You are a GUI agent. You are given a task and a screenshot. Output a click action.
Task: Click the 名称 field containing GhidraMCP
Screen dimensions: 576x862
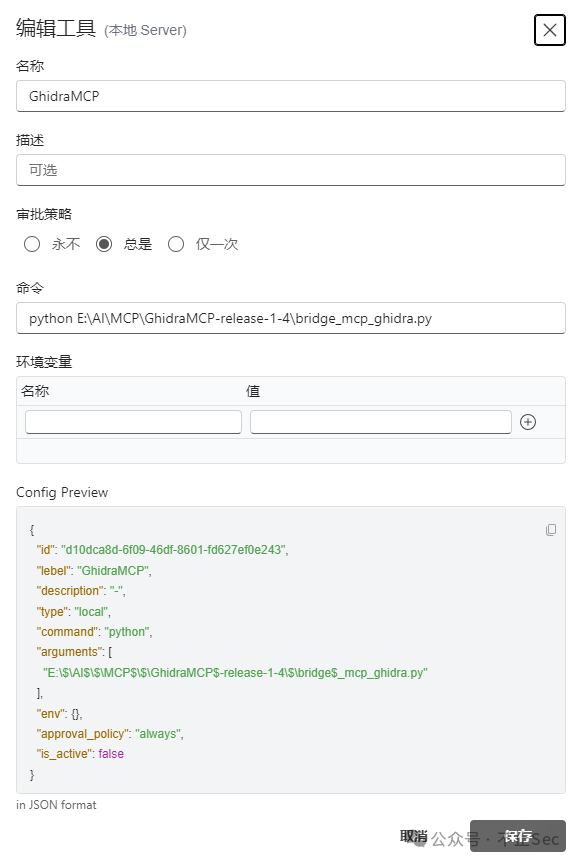point(290,97)
